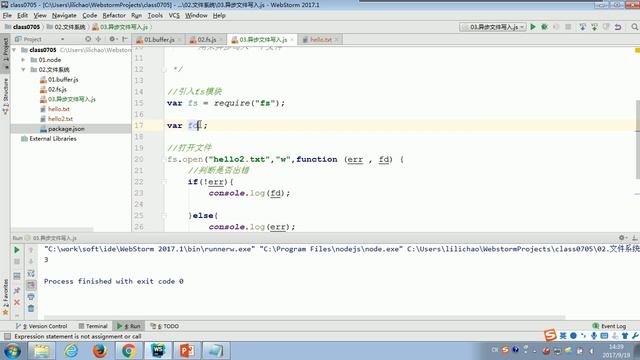Open the TODO tool window

pos(164,326)
